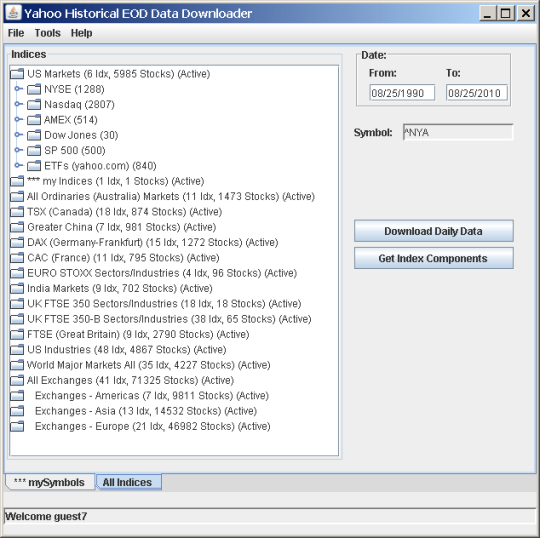The width and height of the screenshot is (540, 538).
Task: Click the Dow Jones folder icon
Action: (x=34, y=135)
